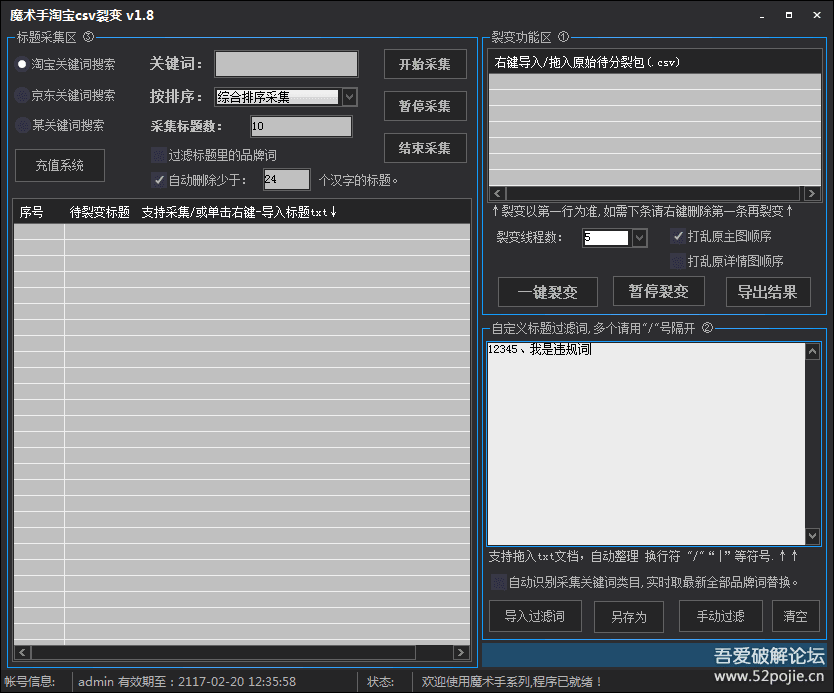Click 暂停采集 button
The image size is (834, 693).
coord(425,106)
